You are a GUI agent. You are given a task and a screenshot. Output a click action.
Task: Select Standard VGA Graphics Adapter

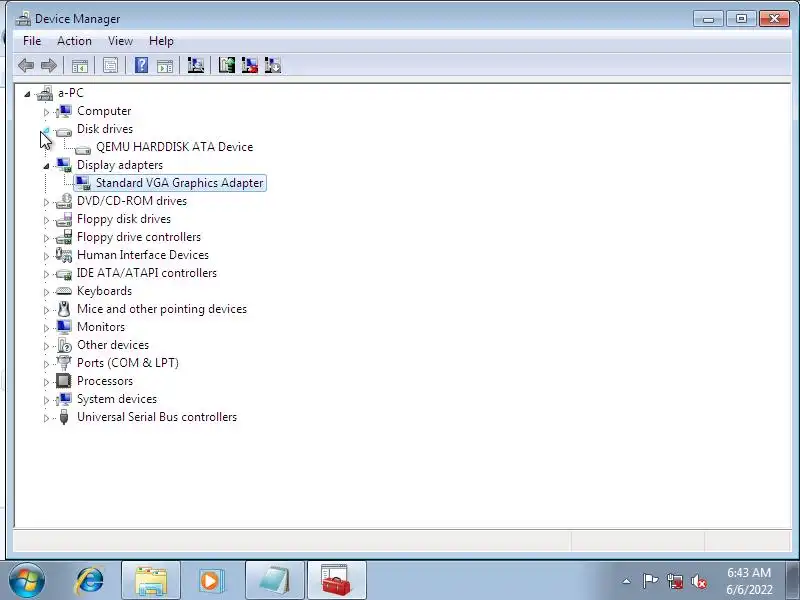click(x=180, y=183)
